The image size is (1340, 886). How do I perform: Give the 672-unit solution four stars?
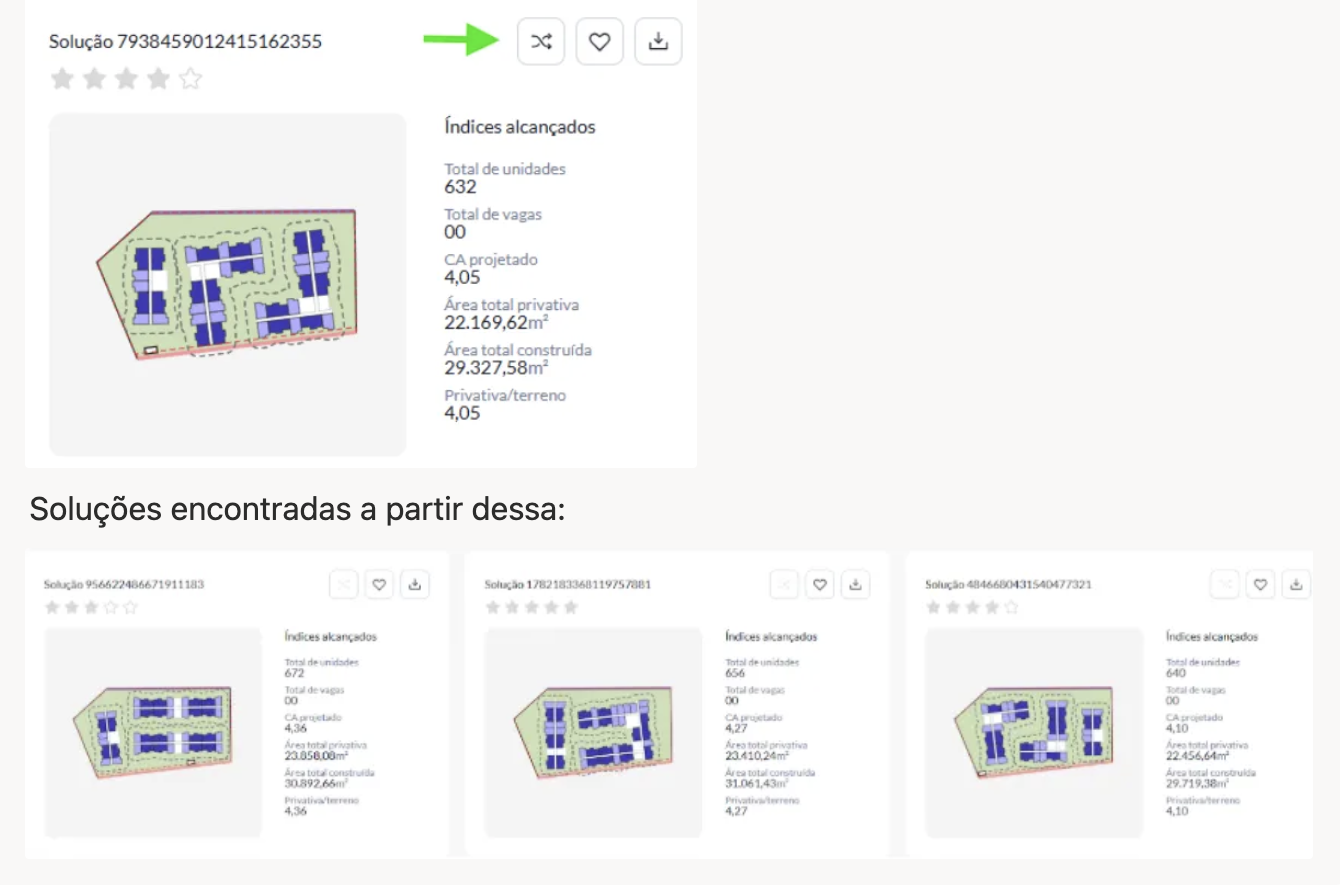(x=111, y=607)
